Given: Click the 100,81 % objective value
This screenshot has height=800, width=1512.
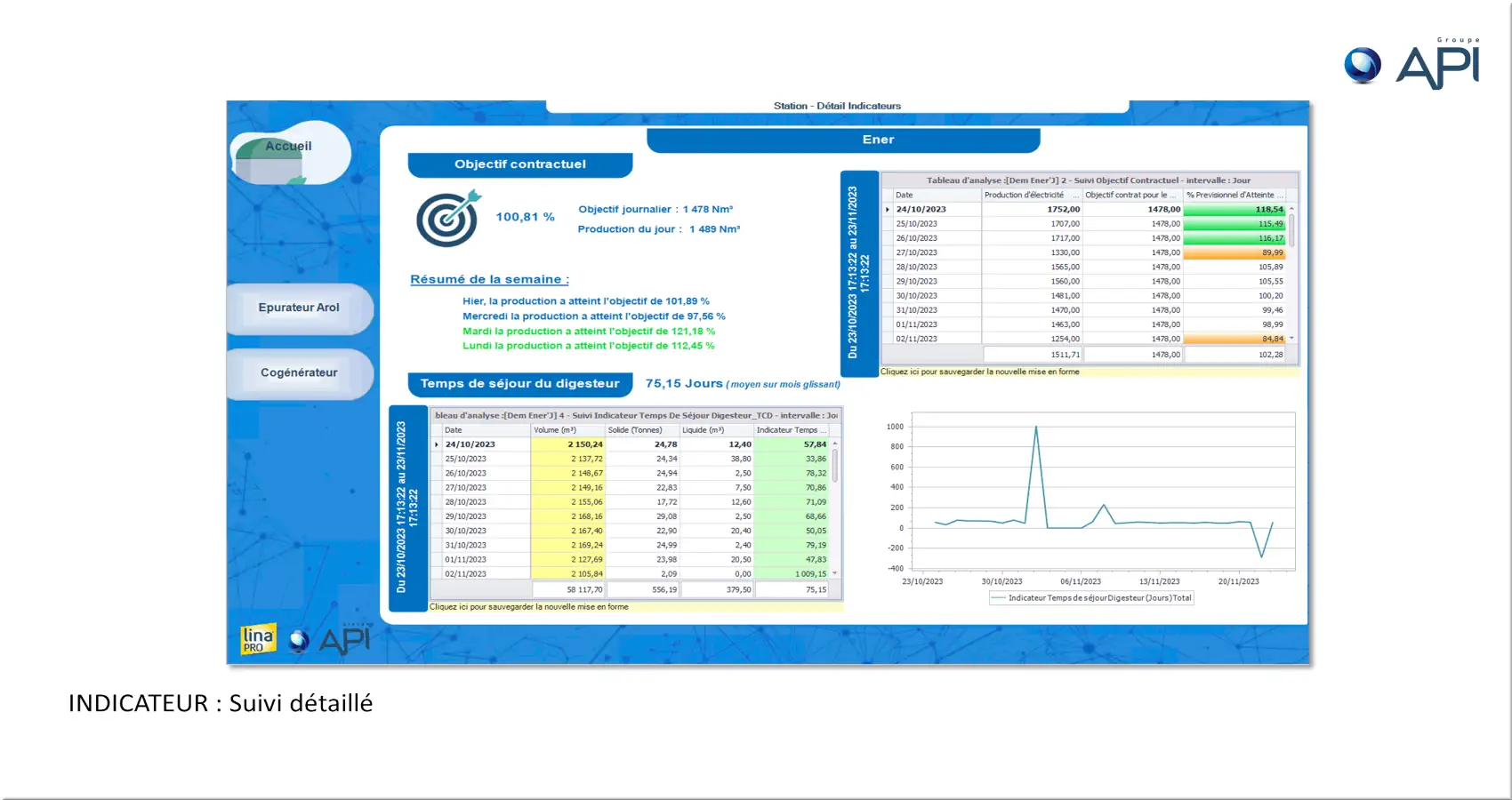Looking at the screenshot, I should (x=525, y=217).
